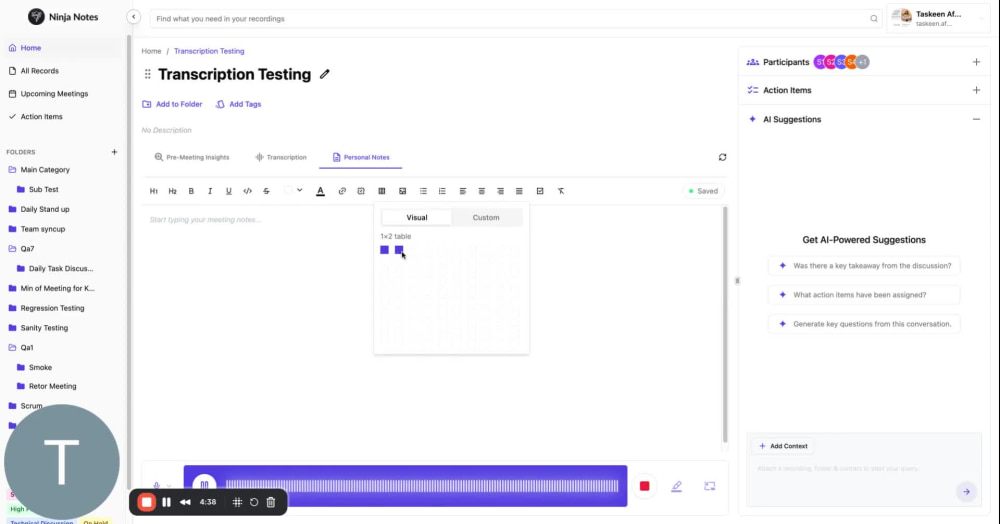Image resolution: width=1000 pixels, height=524 pixels.
Task: Ask 'Was there a key takeaway' suggestion
Action: pyautogui.click(x=864, y=266)
